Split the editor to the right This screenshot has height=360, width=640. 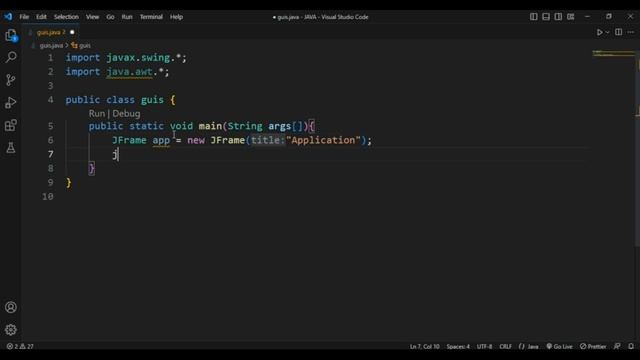coord(619,32)
